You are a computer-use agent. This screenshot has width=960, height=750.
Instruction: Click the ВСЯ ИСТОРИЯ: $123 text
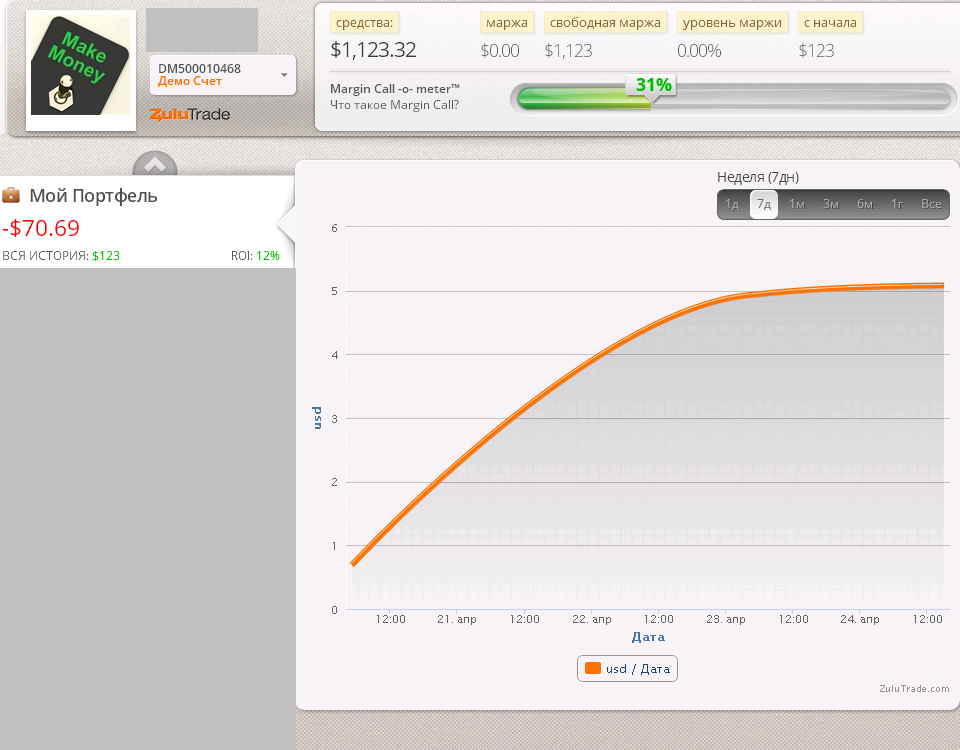pyautogui.click(x=61, y=256)
